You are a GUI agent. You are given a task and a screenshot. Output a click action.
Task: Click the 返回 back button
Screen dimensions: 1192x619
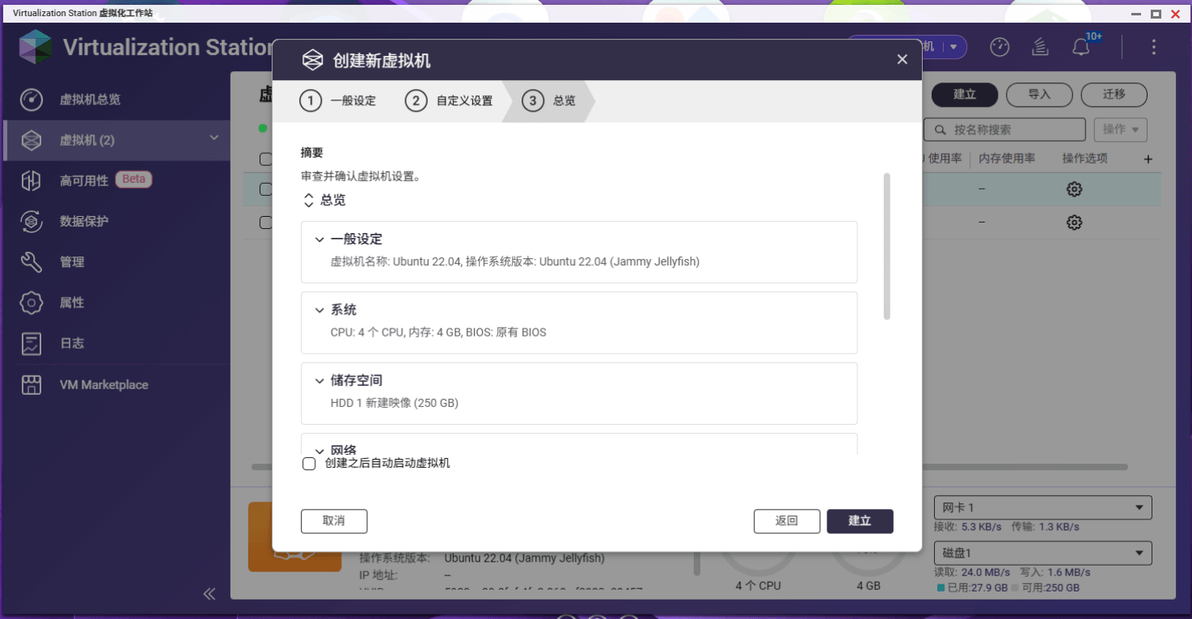[787, 521]
